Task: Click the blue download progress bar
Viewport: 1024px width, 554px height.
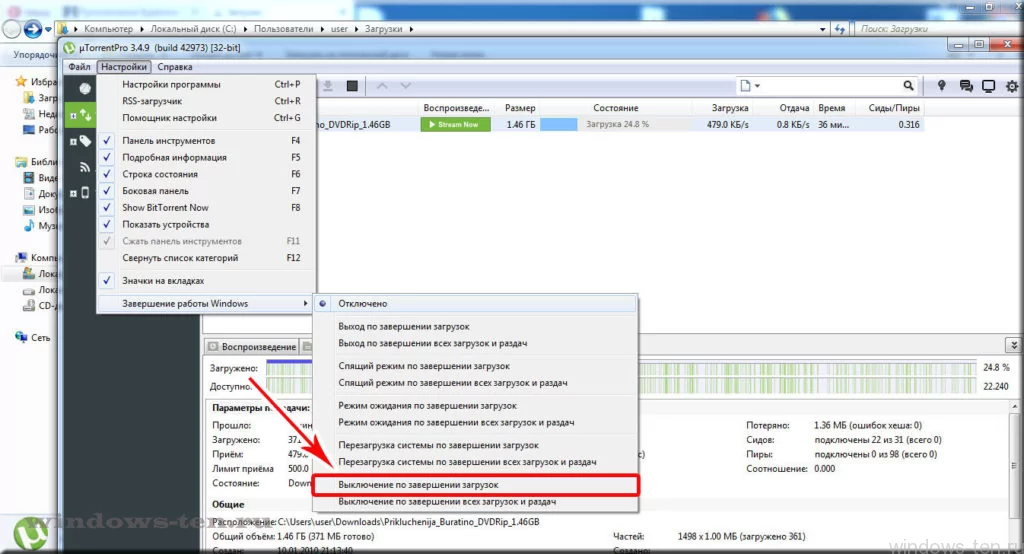Action: coord(560,125)
